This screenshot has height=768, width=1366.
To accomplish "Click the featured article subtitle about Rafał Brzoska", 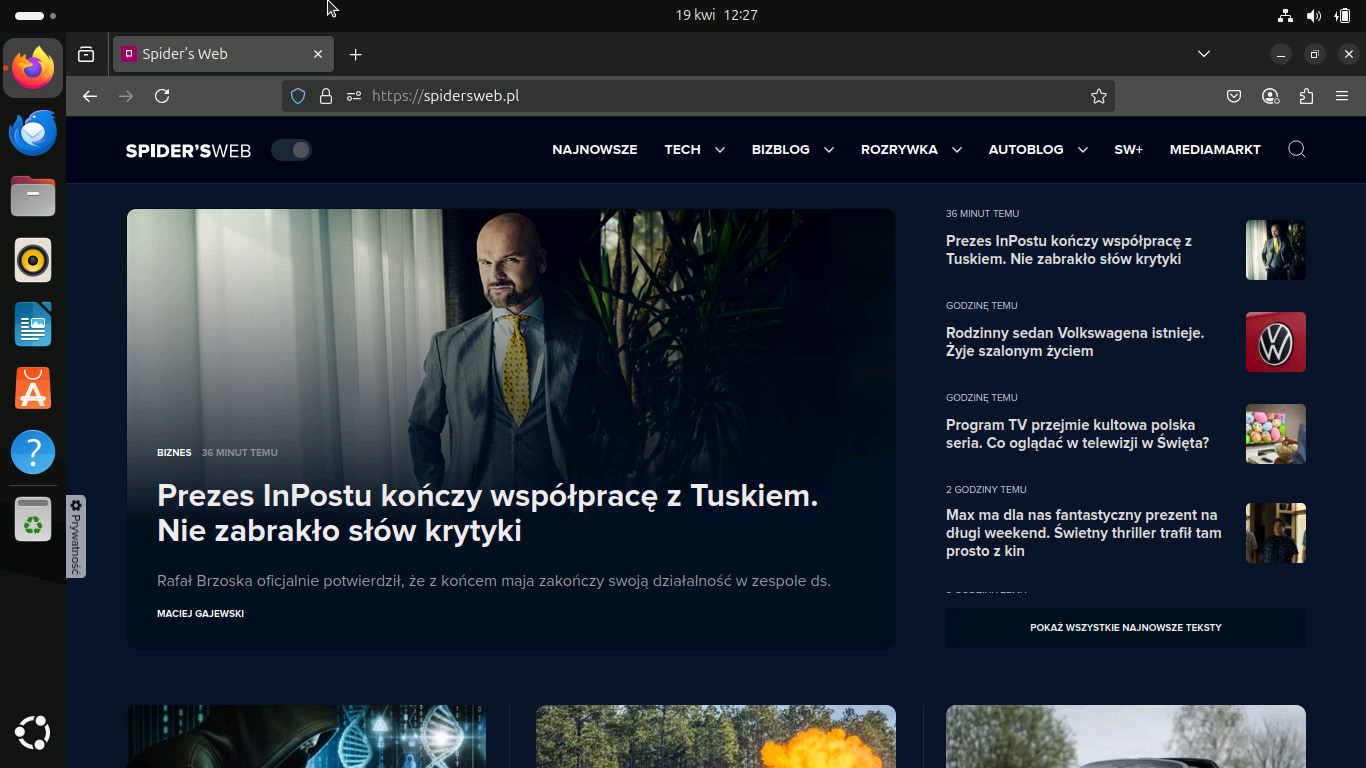I will [494, 581].
